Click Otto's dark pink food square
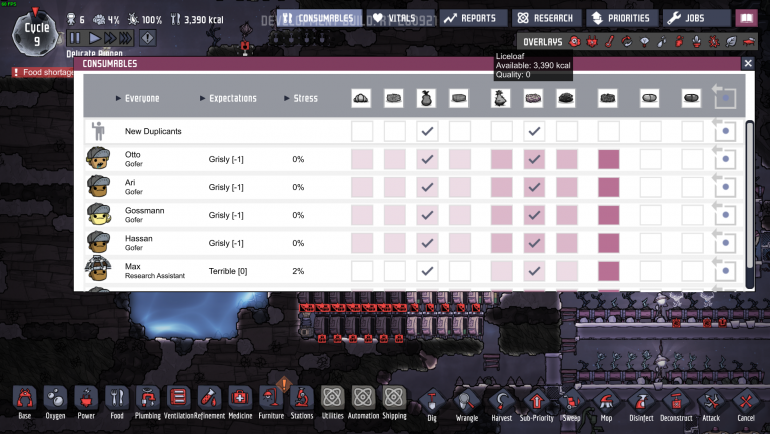The image size is (770, 434). coord(608,159)
